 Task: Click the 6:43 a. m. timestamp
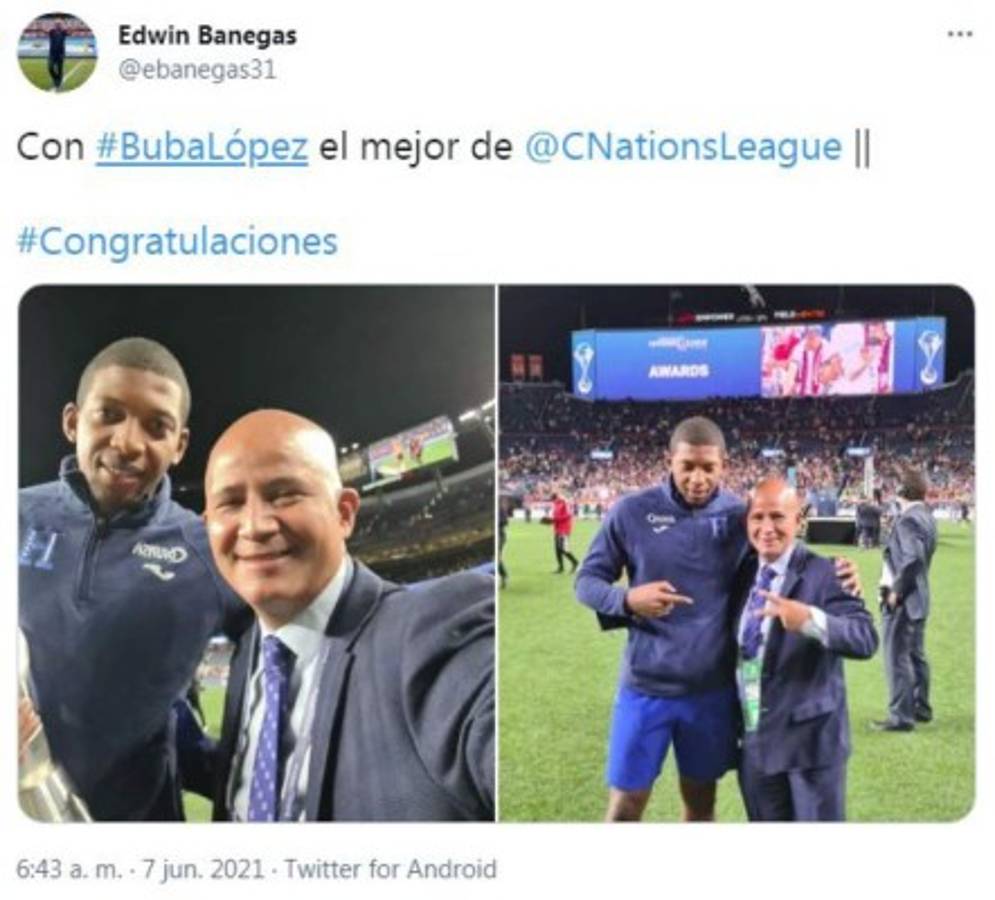coord(69,869)
